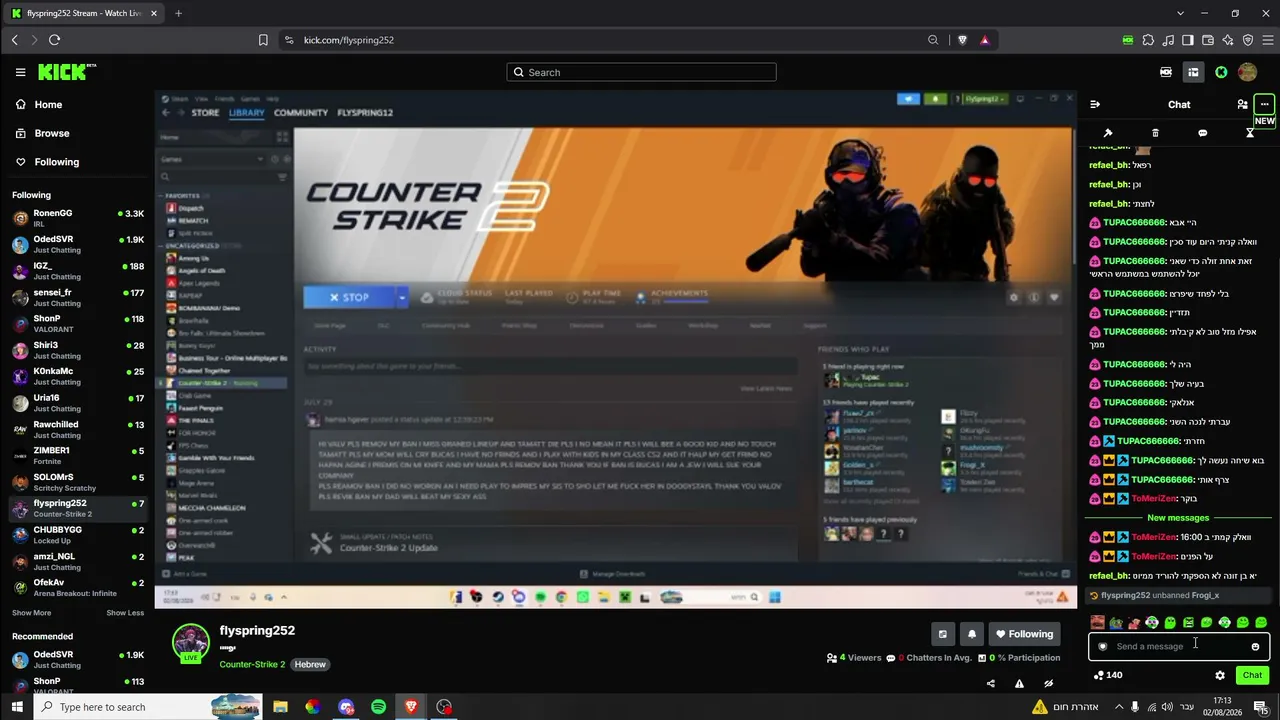
Task: Click the square icon button left of the bell
Action: point(942,634)
